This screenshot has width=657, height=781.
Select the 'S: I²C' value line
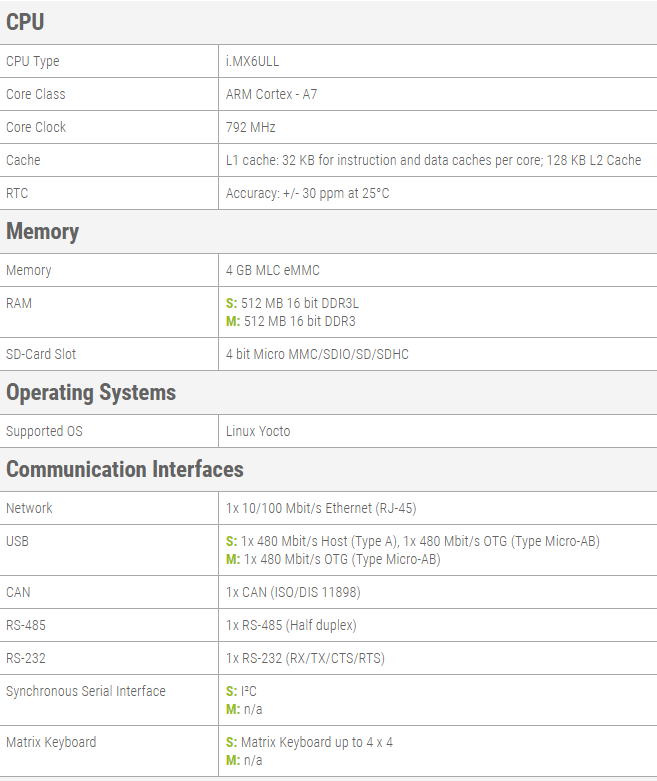[241, 691]
